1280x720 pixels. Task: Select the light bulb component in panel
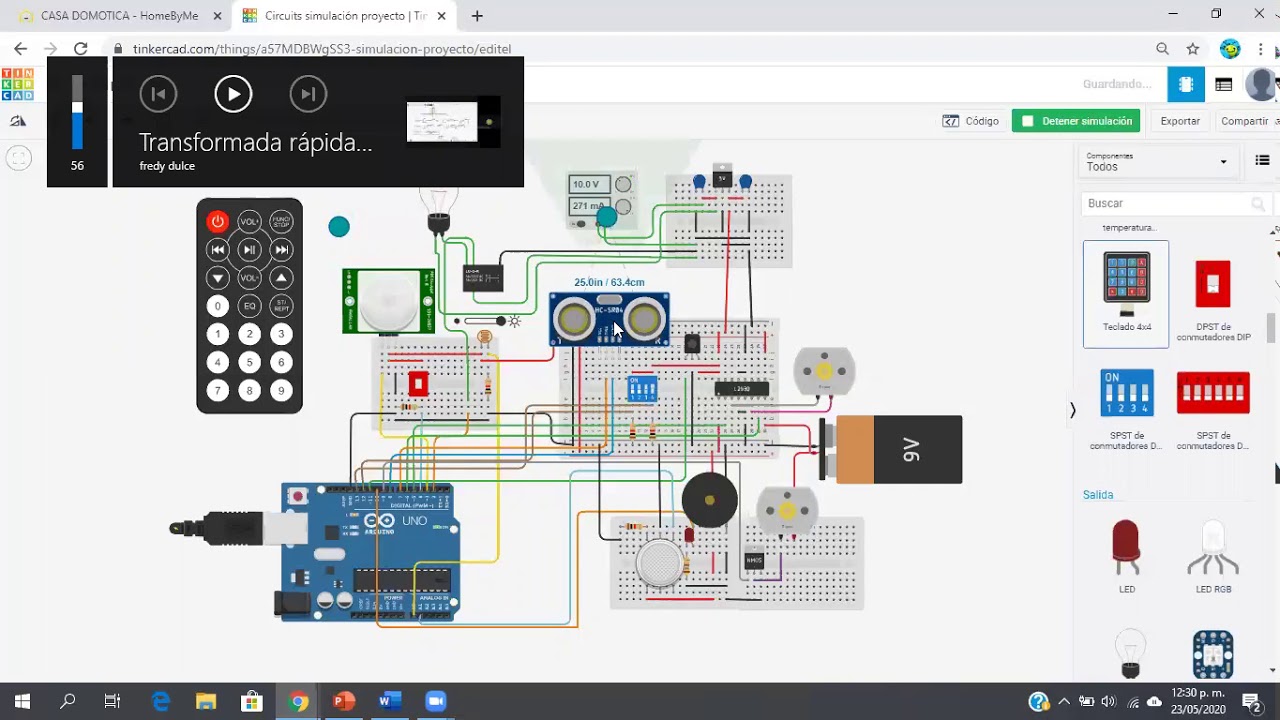(x=1130, y=652)
